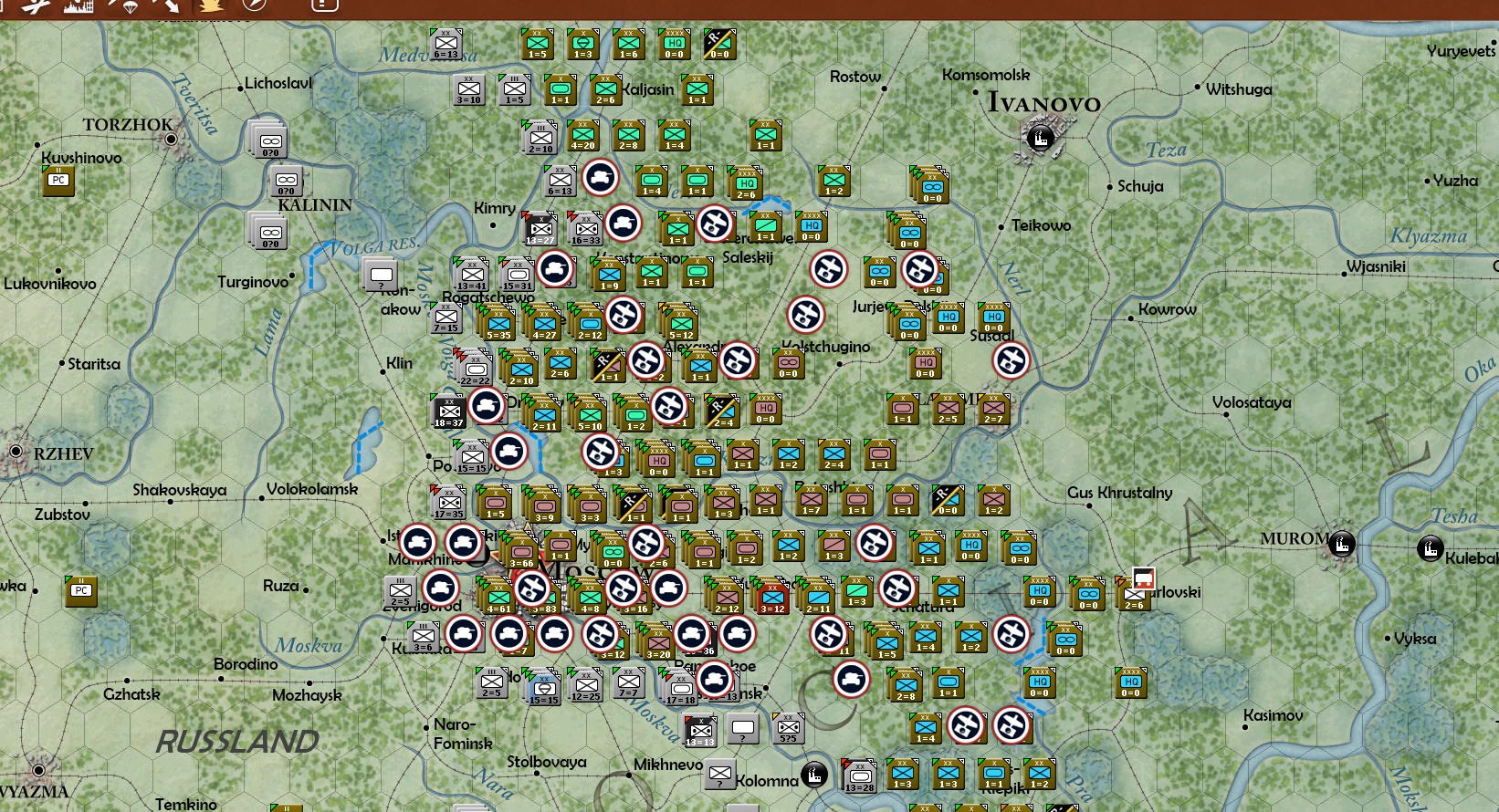Select the 5=12 unit stack
This screenshot has width=1499, height=812.
tap(680, 321)
